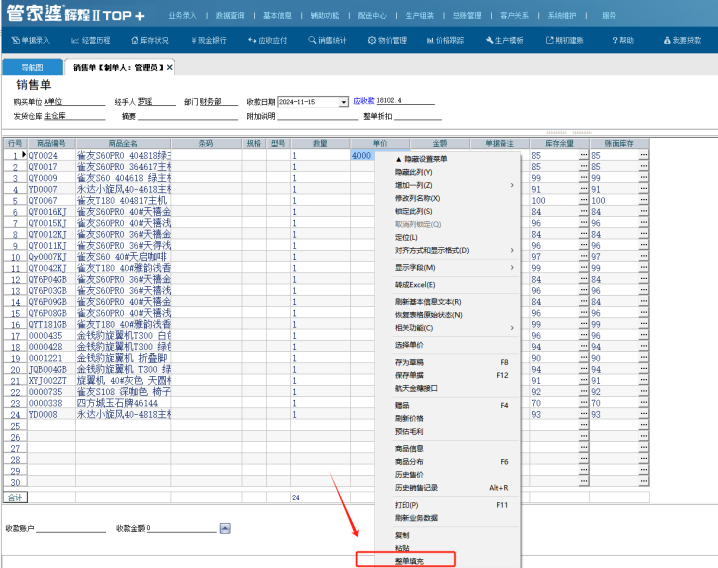Click the 附加说明 input field
Image resolution: width=718 pixels, height=568 pixels.
pos(318,116)
